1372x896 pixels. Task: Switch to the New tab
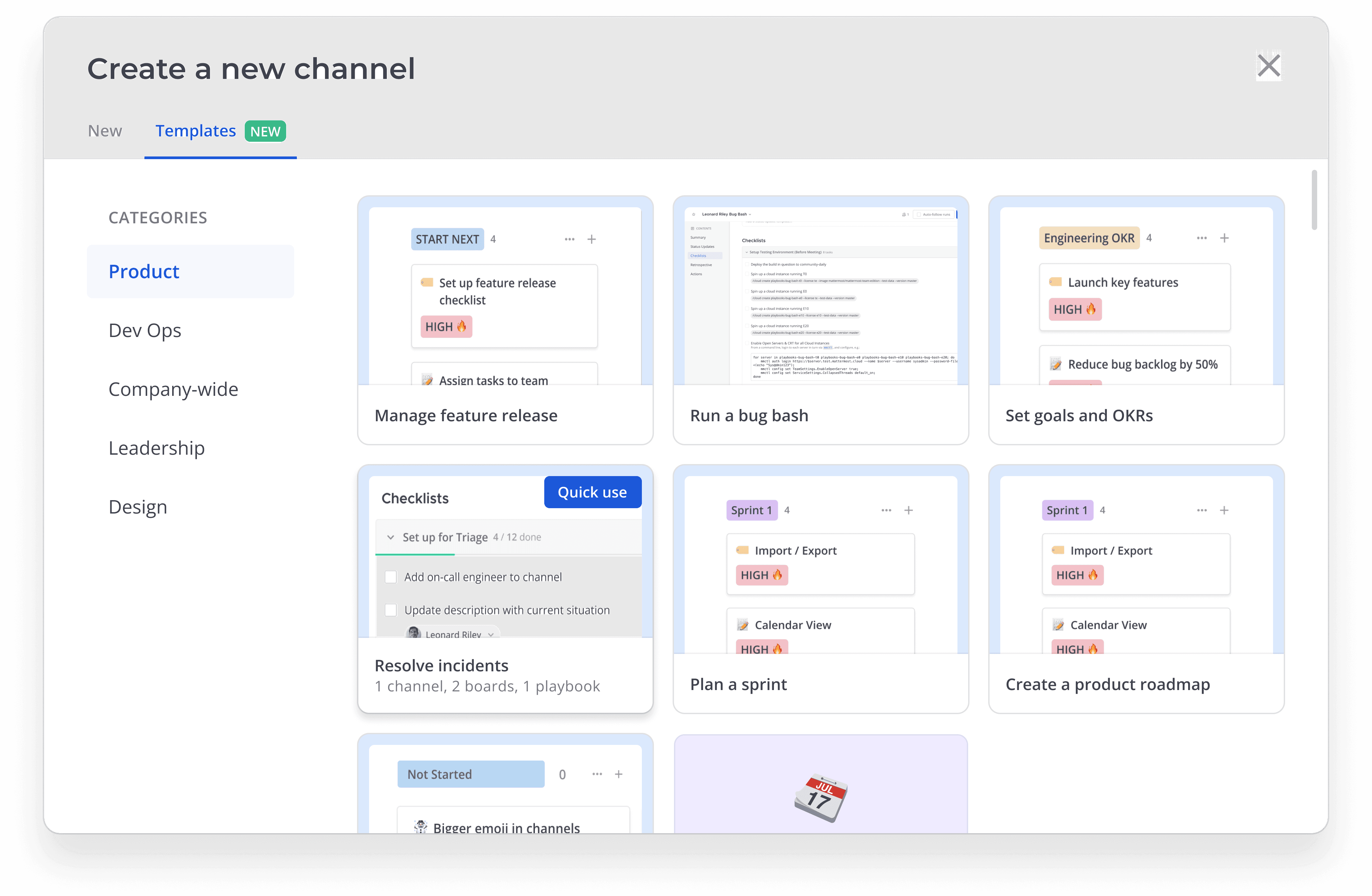105,131
